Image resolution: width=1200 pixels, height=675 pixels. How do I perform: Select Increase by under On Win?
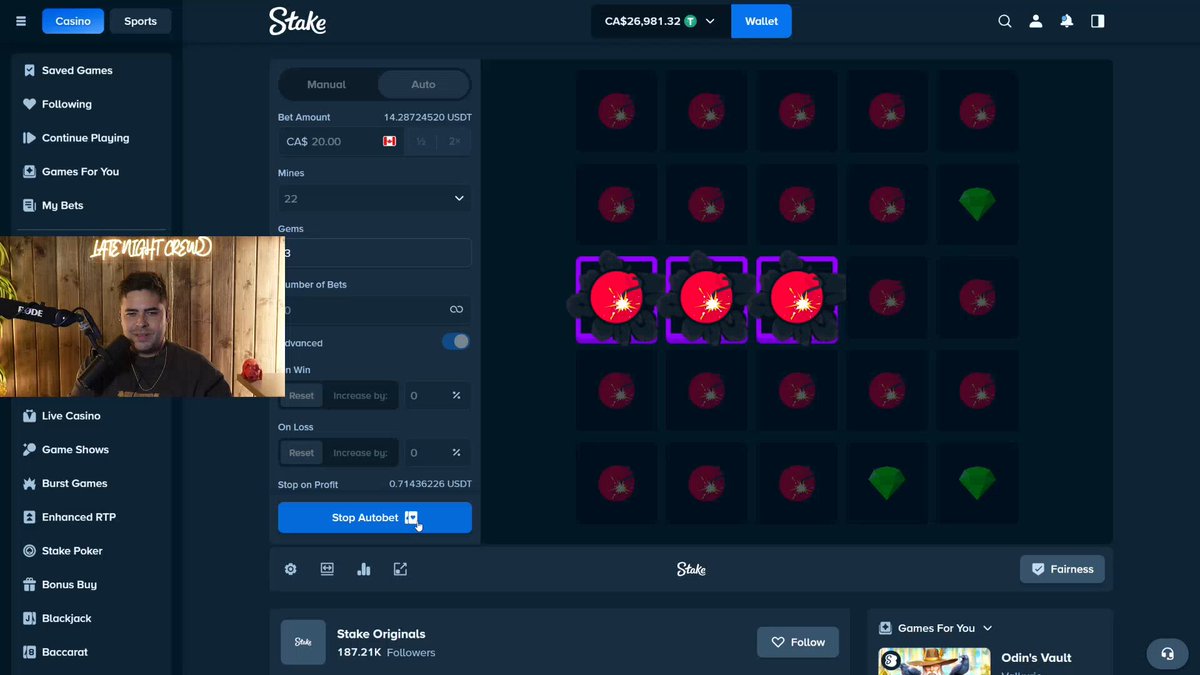coord(360,396)
